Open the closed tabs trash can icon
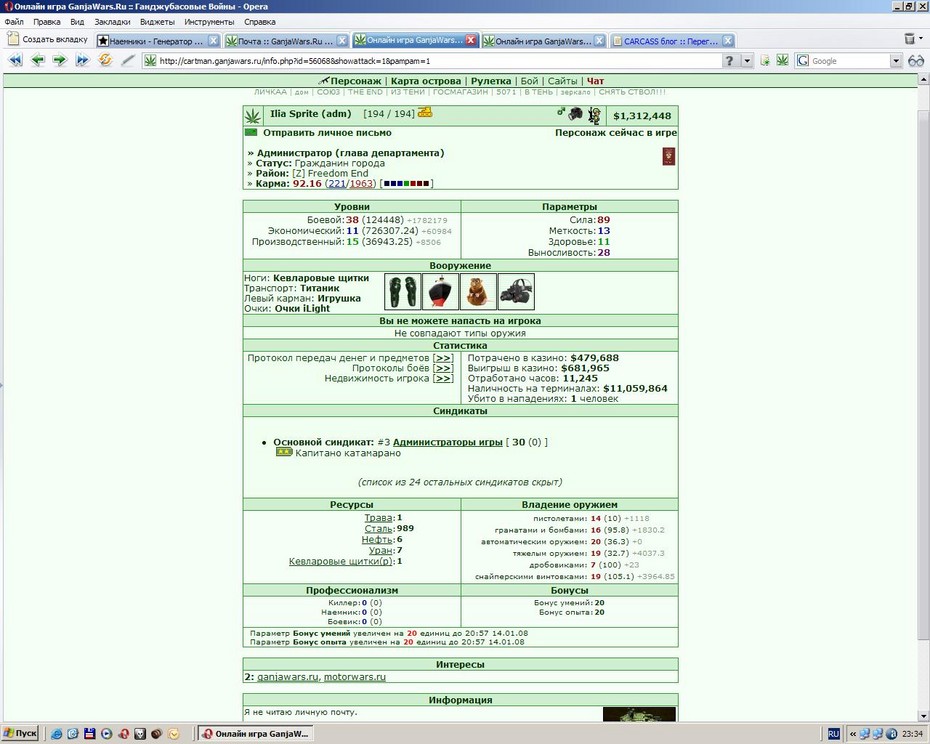Viewport: 930px width, 744px height. [x=910, y=39]
